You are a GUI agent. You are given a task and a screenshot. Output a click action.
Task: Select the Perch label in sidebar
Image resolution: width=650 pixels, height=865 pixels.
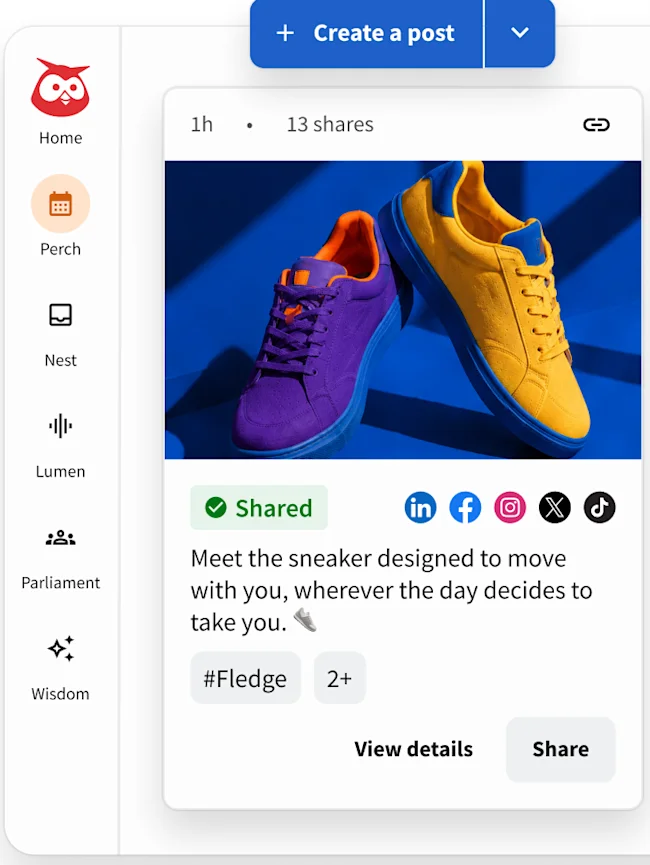click(60, 249)
